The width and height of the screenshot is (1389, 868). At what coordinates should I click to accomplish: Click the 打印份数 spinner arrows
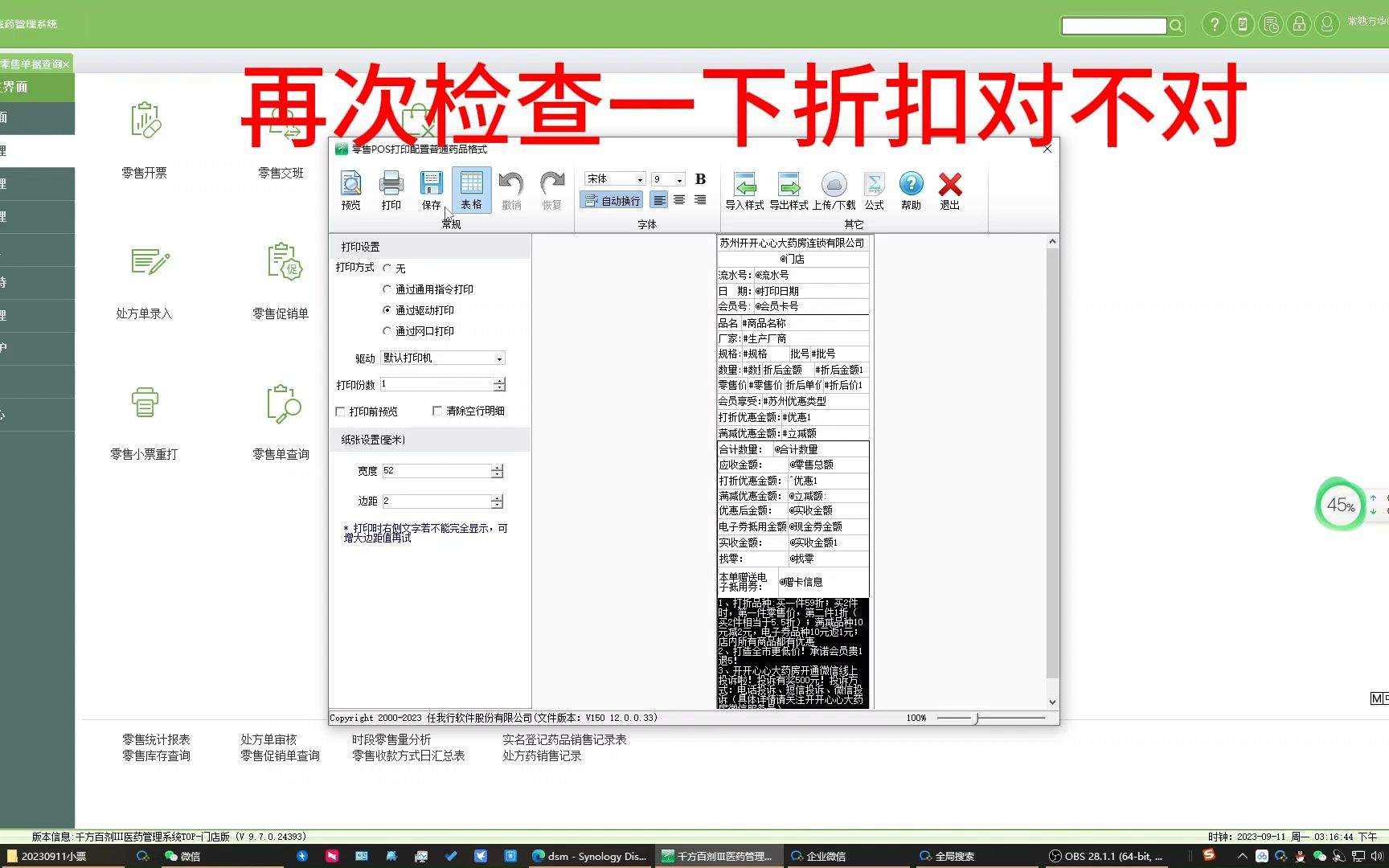click(x=499, y=385)
